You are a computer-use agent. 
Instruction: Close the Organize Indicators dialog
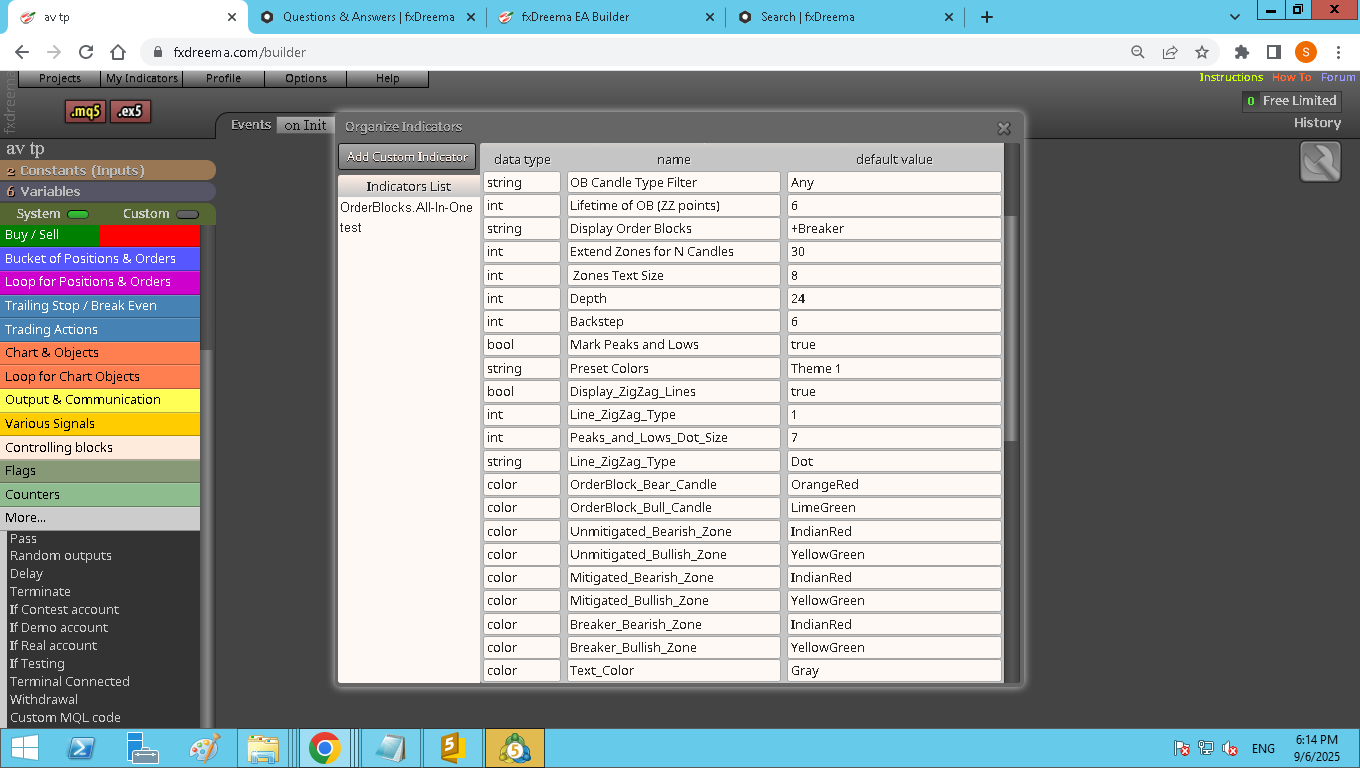(x=1004, y=128)
